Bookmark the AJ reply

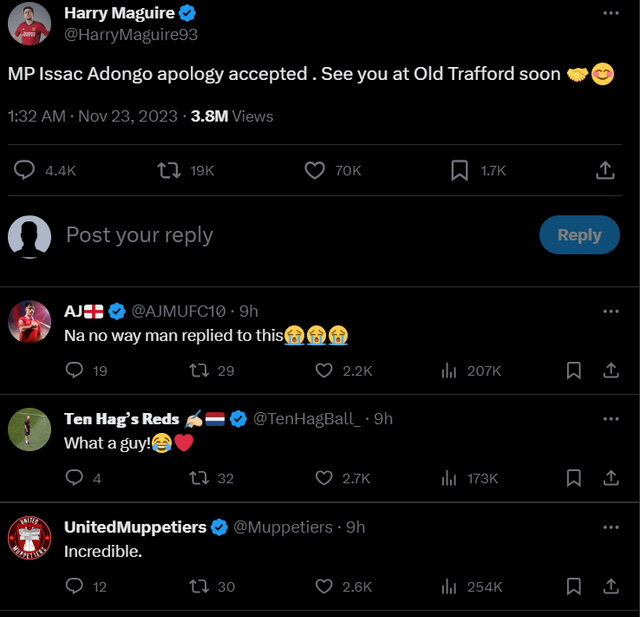[x=574, y=370]
